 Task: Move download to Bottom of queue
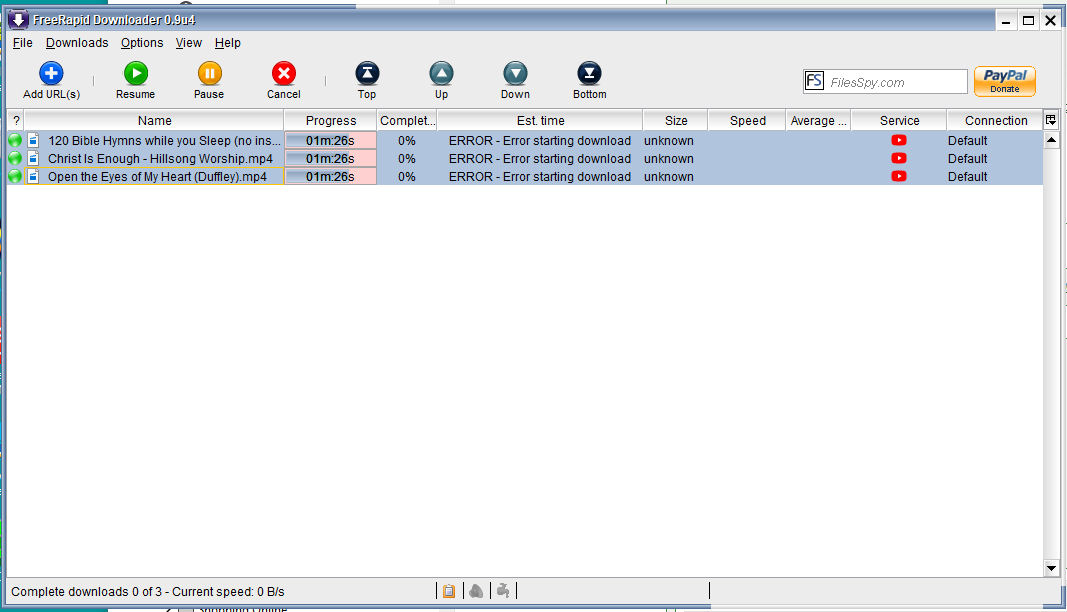589,74
